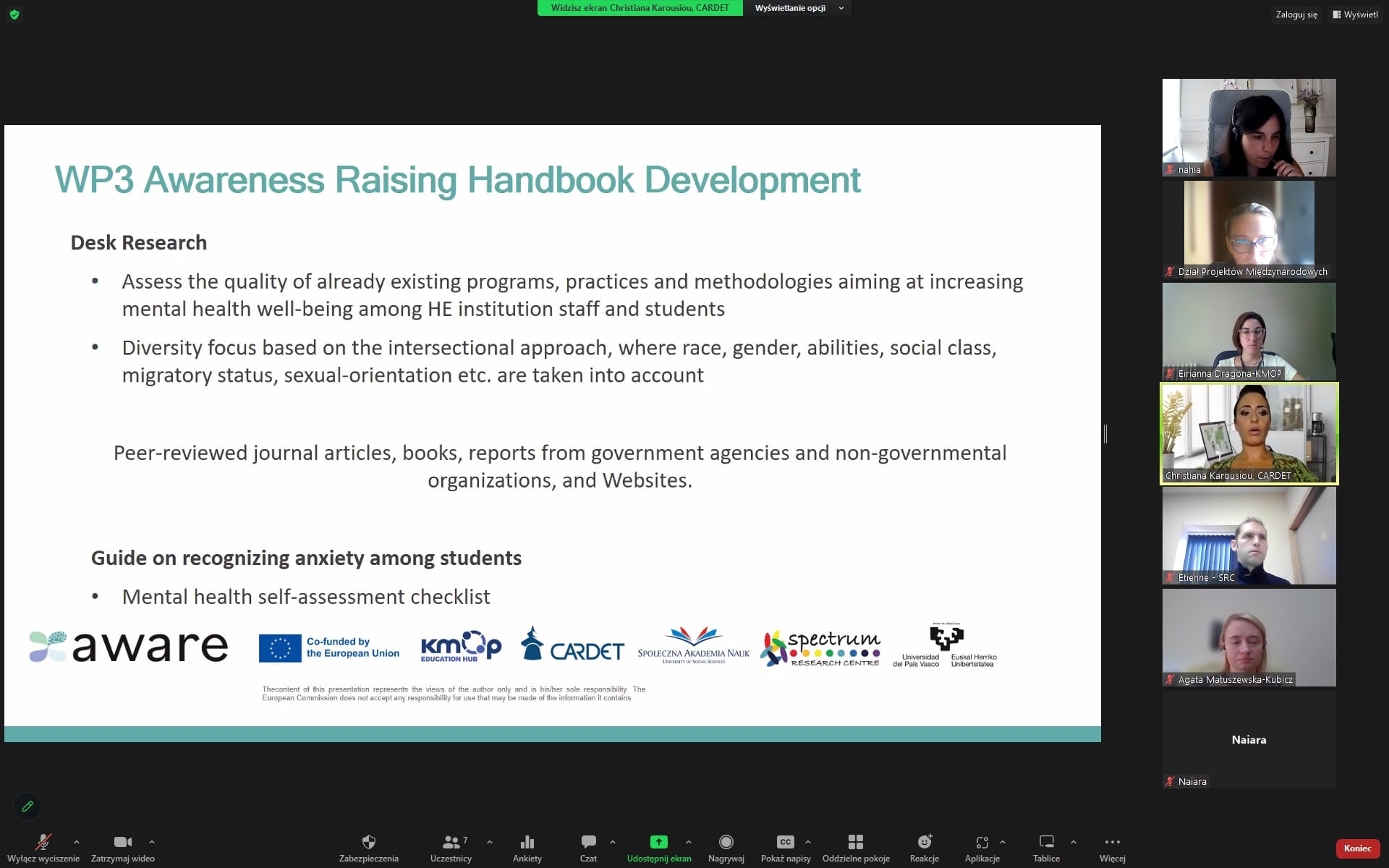1389x868 pixels.
Task: Select Agata Matuszewska-Kubicz video thumbnail
Action: point(1249,637)
